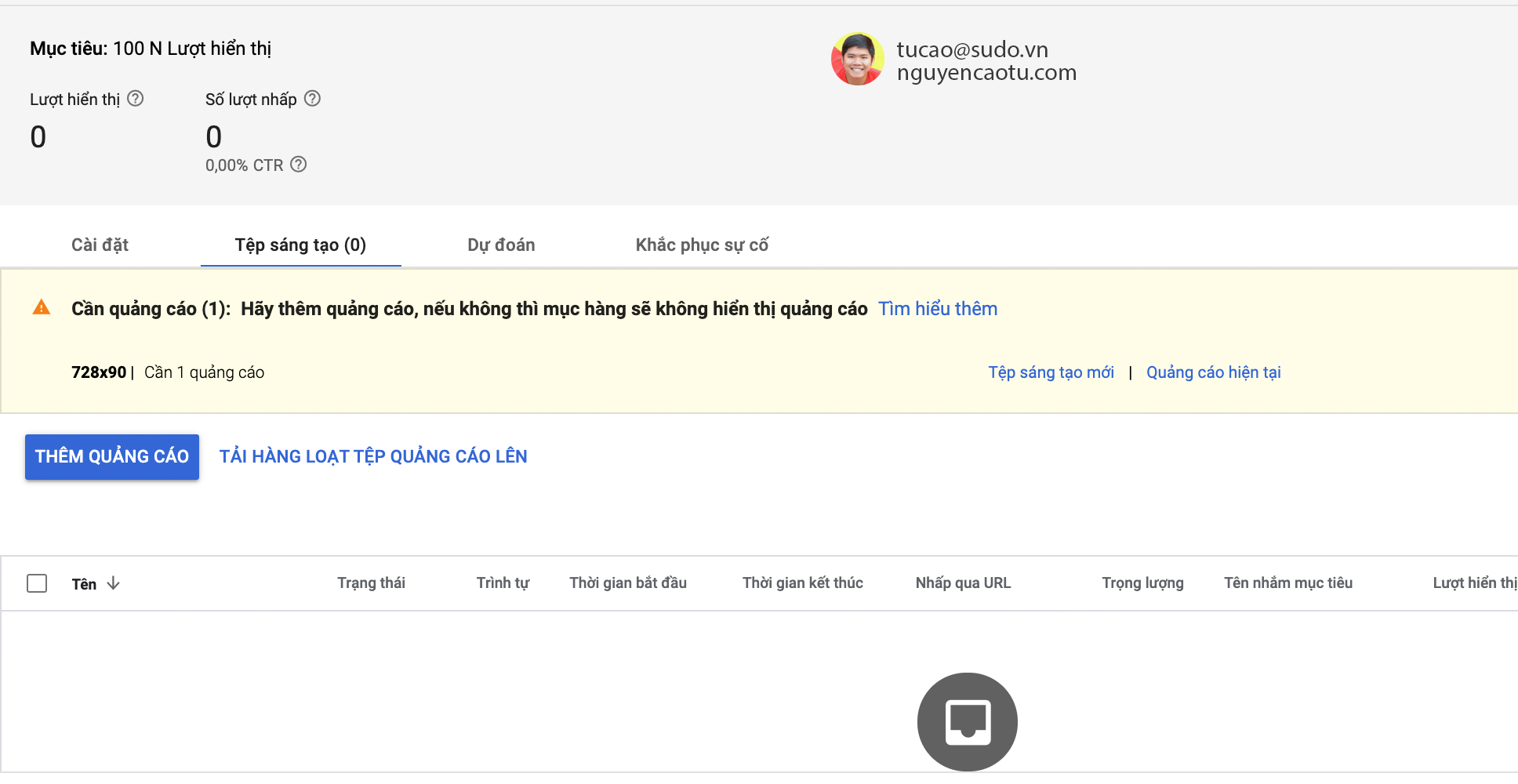Click the orange warning triangle icon
1518x784 pixels.
click(42, 308)
